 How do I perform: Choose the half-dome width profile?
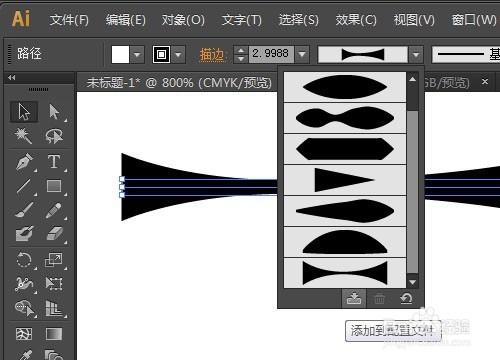click(345, 242)
